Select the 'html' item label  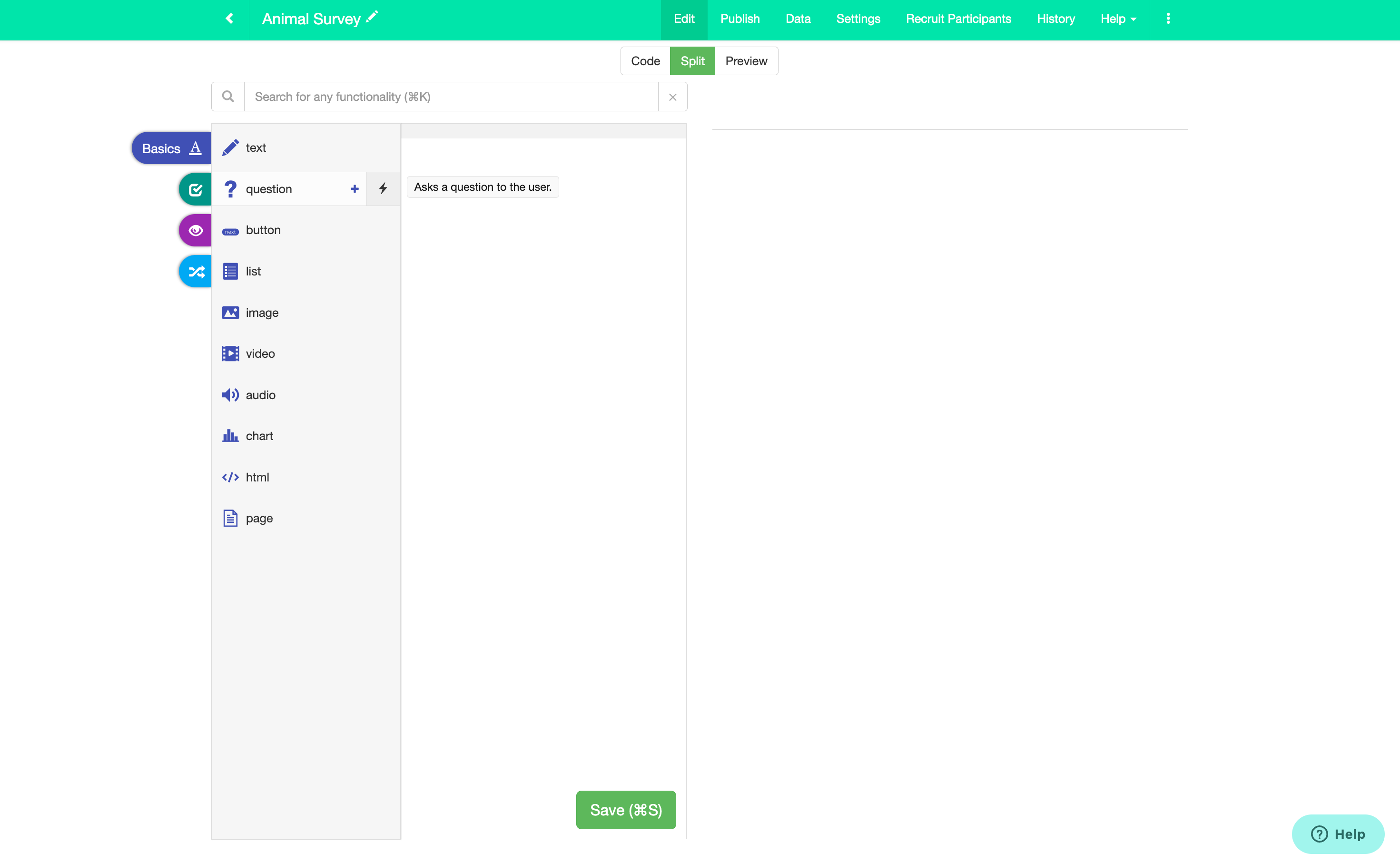257,477
